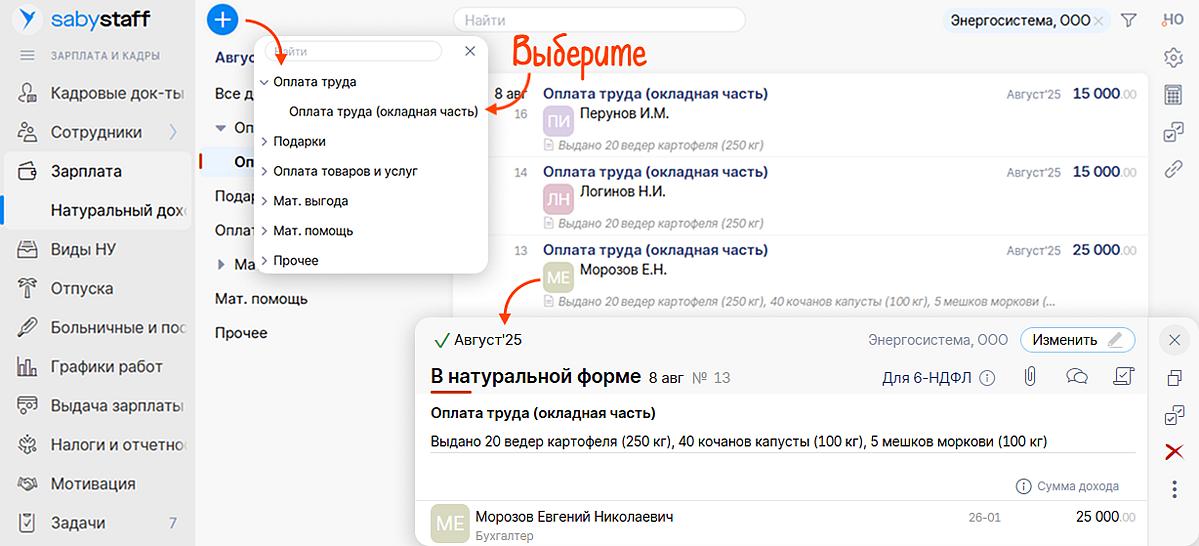Open settings gear in right sidebar
This screenshot has width=1199, height=546.
(1174, 57)
